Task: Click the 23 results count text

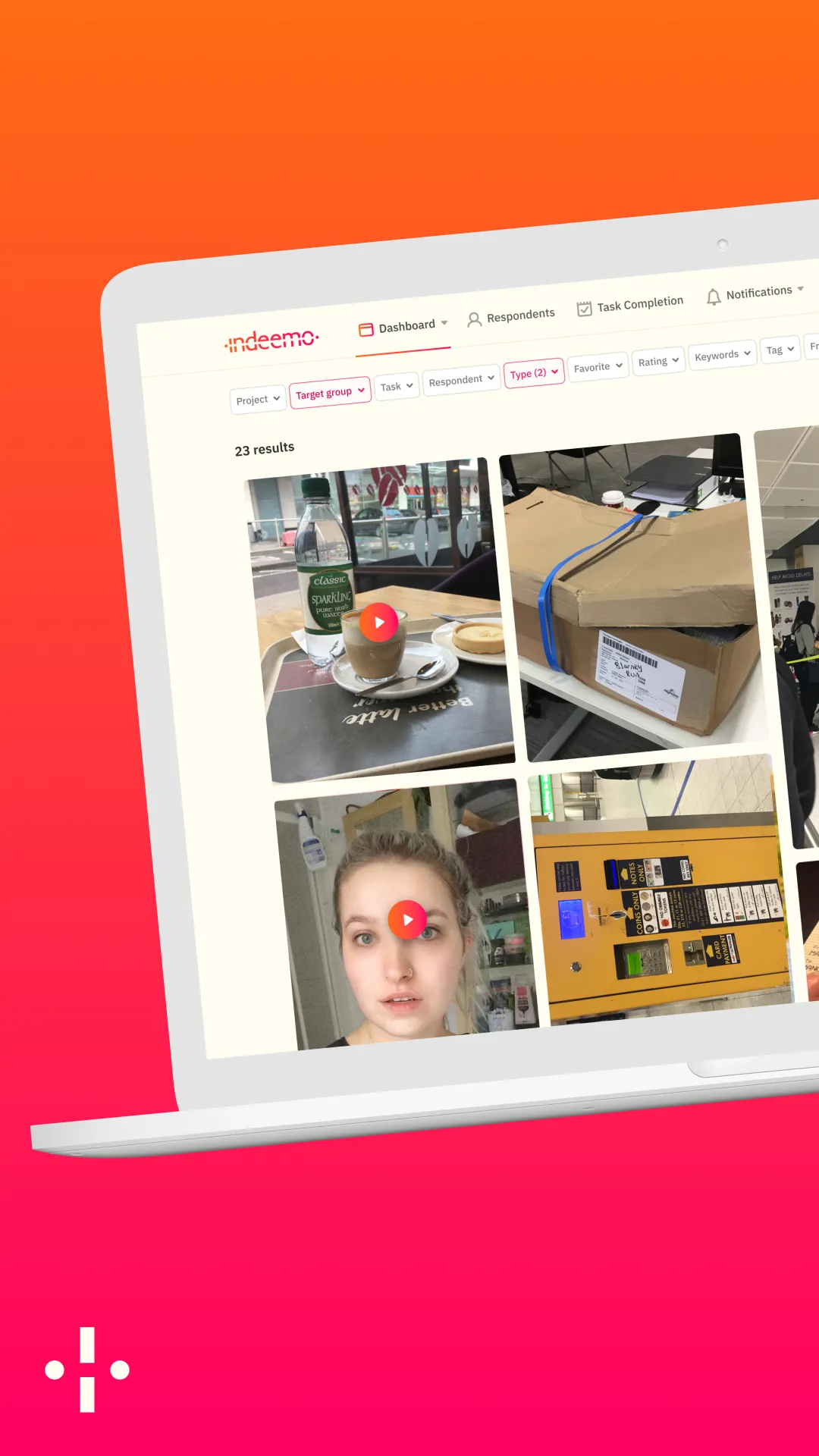Action: 265,449
